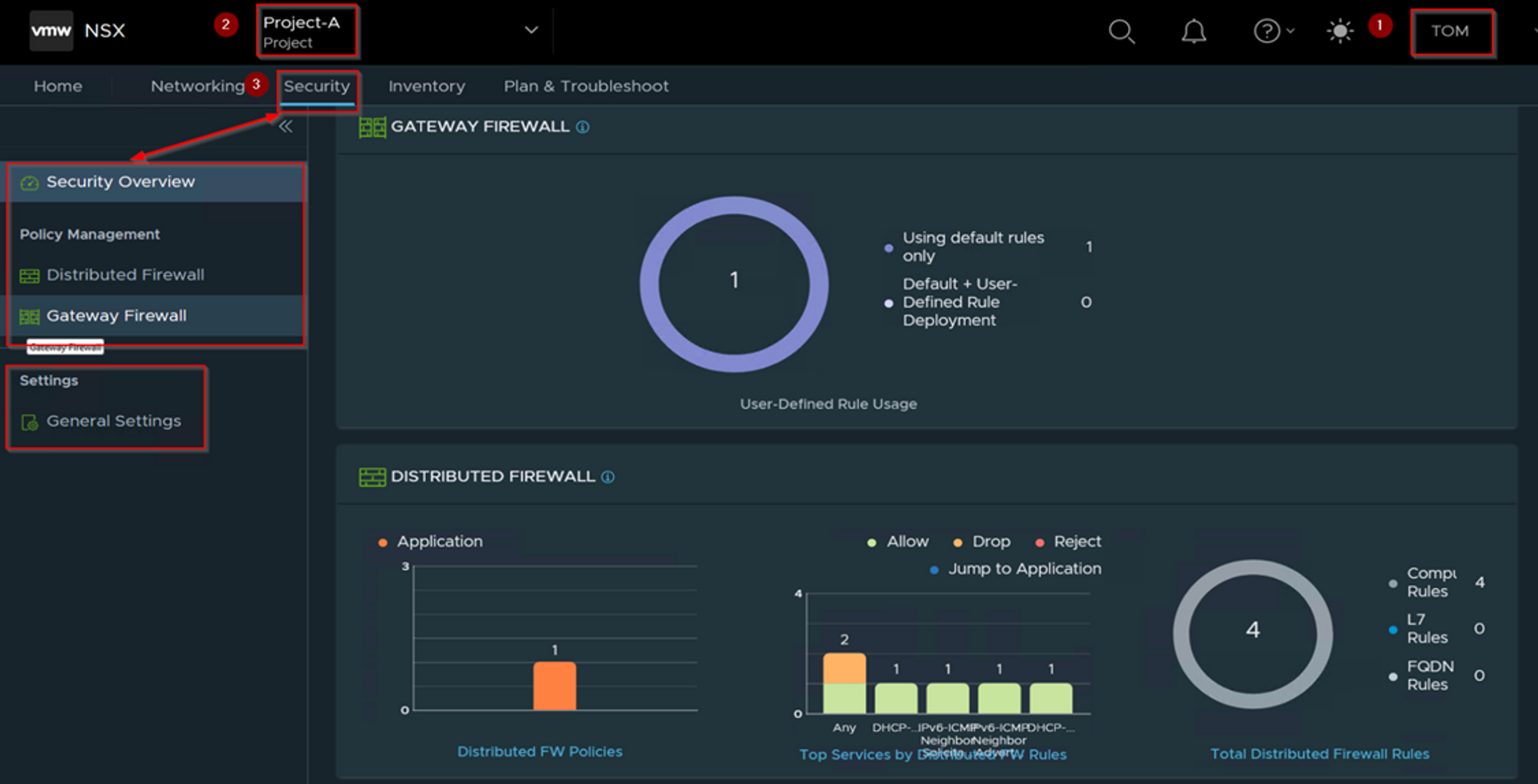Go to the Inventory tab
This screenshot has width=1538, height=784.
[x=427, y=86]
